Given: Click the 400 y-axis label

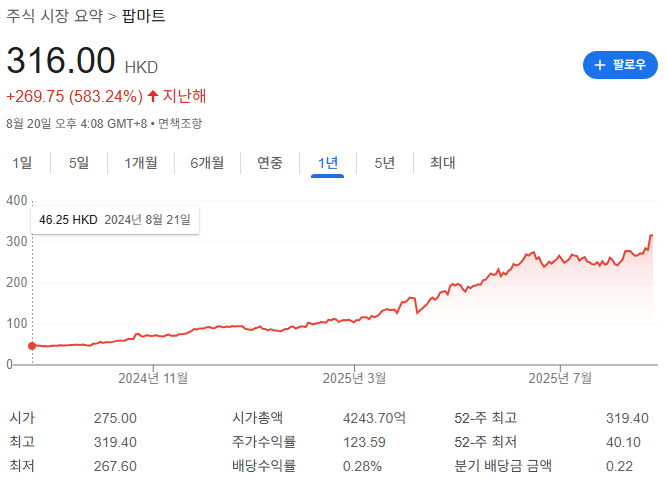Looking at the screenshot, I should coord(17,200).
